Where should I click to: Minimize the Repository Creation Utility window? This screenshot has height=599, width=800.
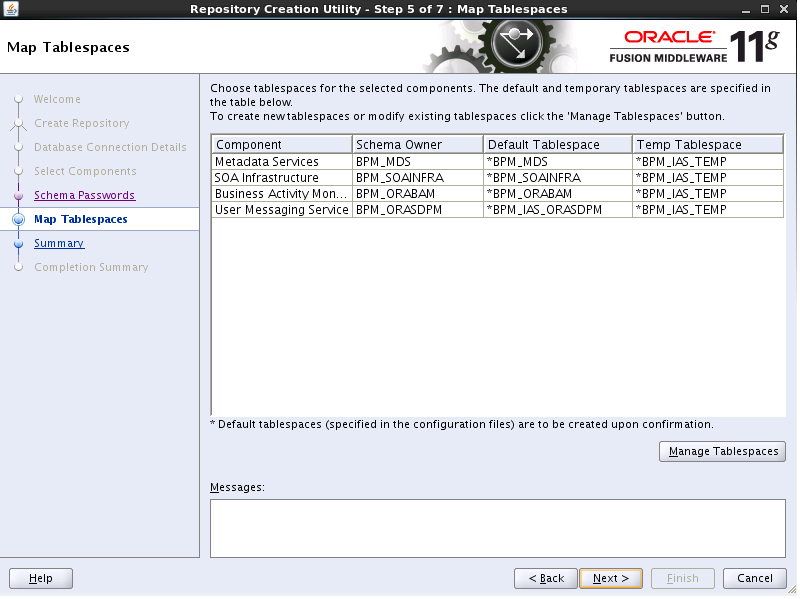(x=748, y=10)
